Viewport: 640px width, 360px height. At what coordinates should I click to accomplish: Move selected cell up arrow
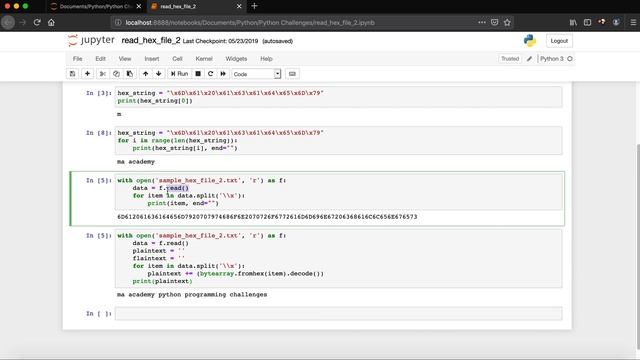point(145,74)
